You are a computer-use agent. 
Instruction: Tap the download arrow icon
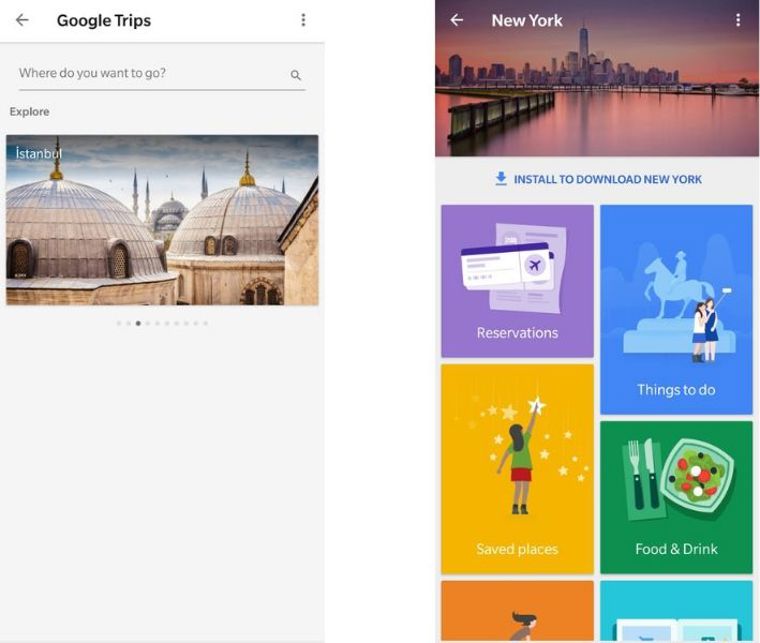(501, 178)
